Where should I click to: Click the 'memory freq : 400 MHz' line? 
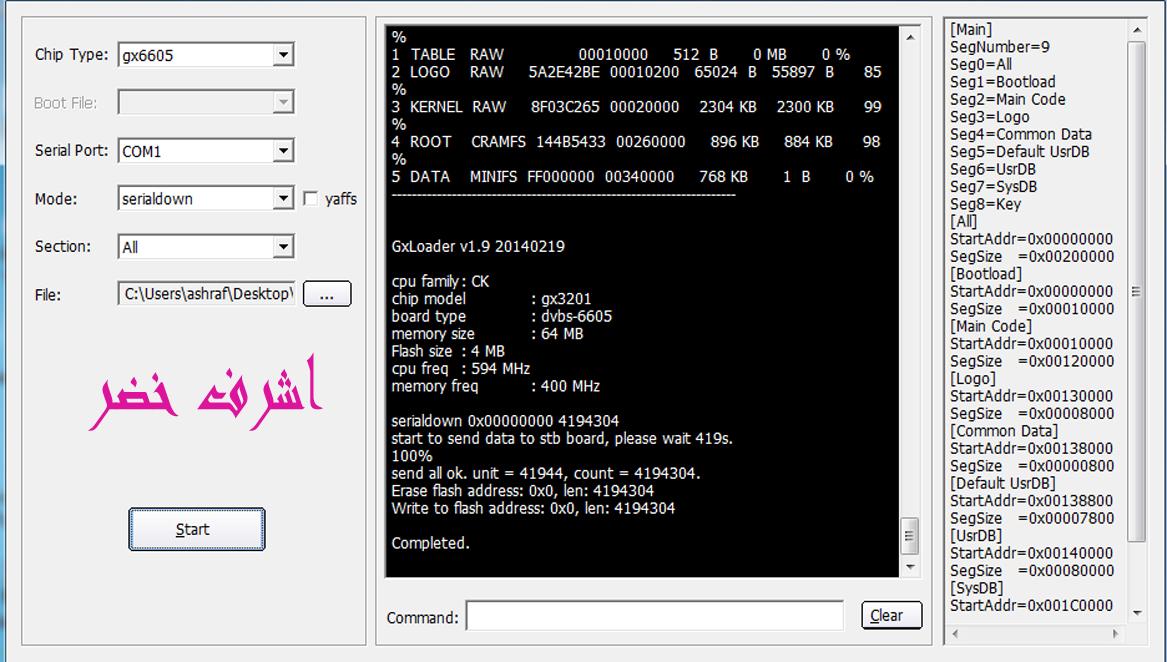[x=496, y=386]
